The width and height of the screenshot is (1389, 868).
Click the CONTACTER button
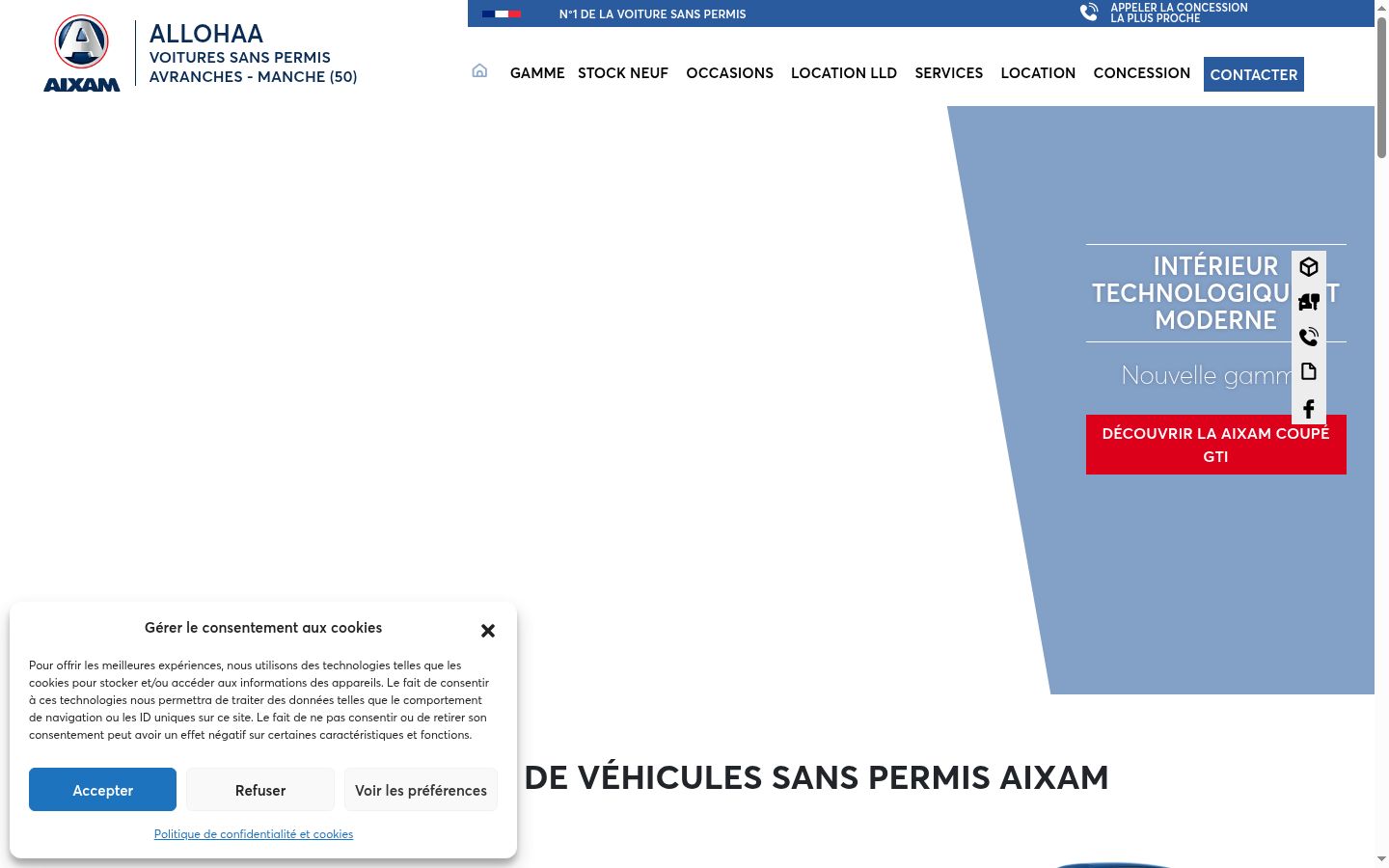tap(1254, 74)
